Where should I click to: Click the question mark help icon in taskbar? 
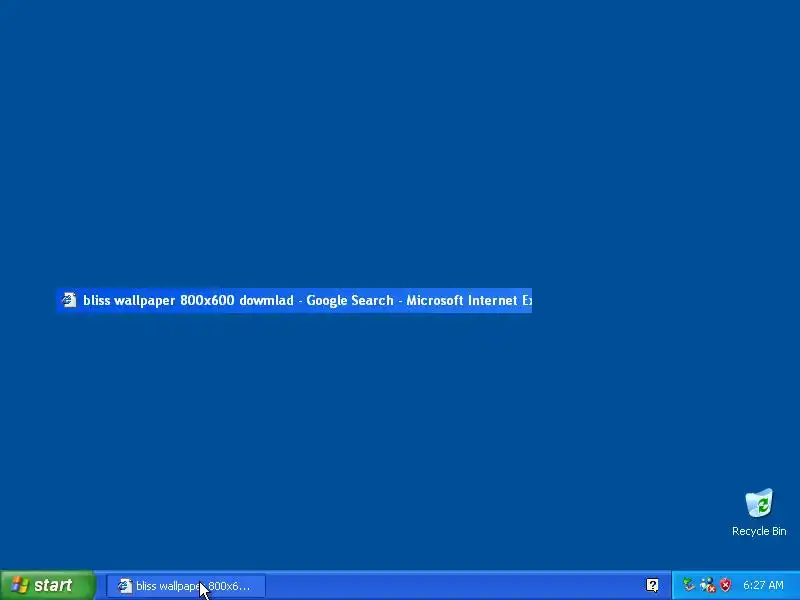point(652,585)
